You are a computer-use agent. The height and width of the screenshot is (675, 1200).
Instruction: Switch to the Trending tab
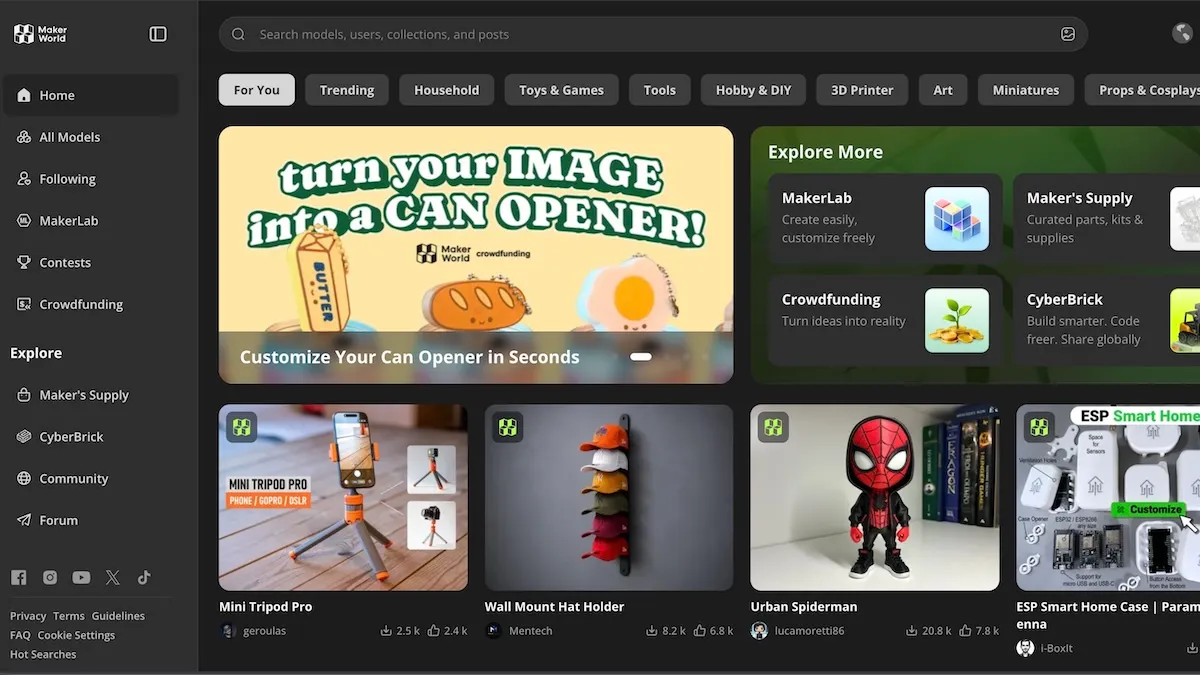347,90
